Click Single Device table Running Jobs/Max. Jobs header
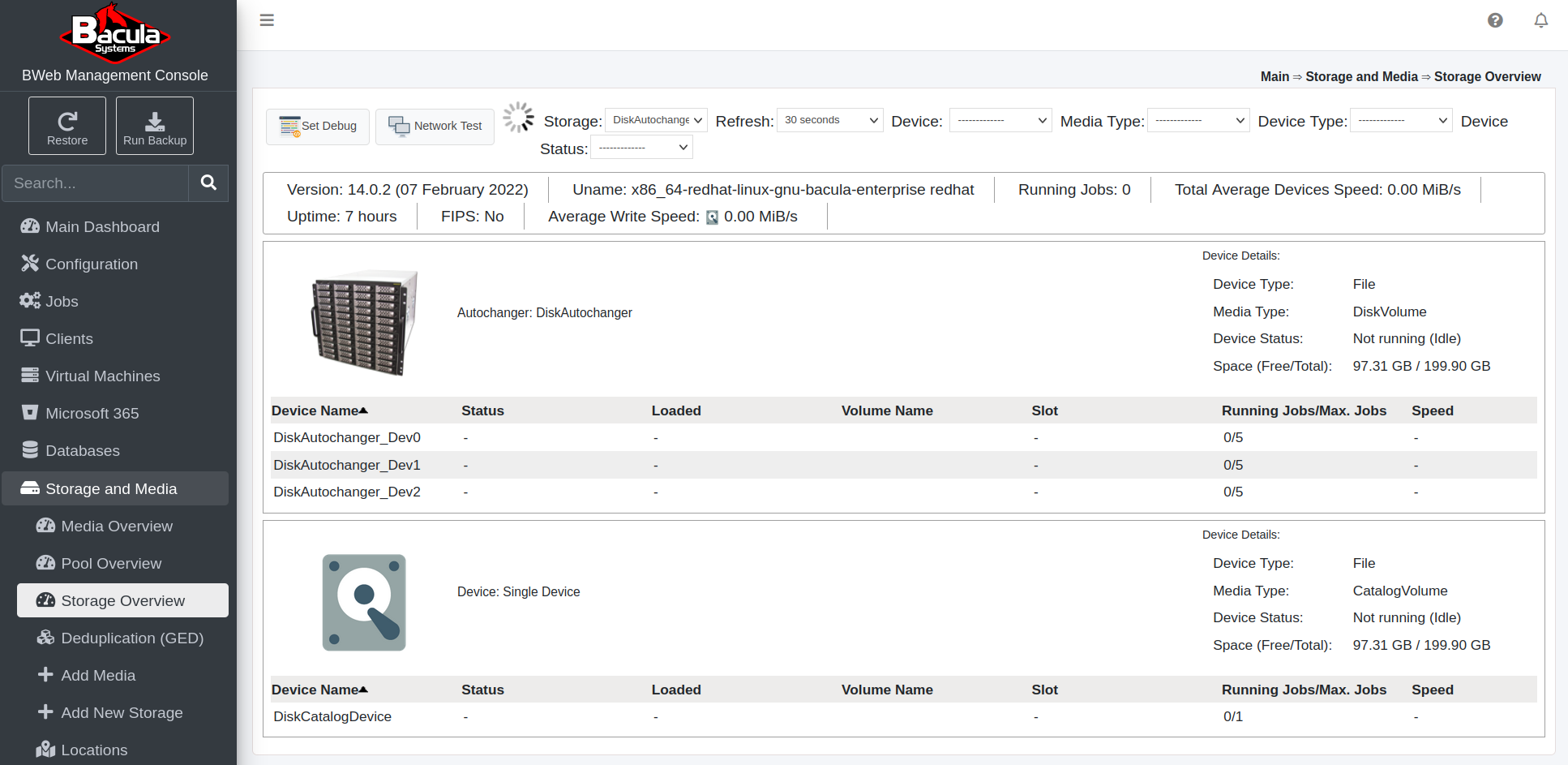1568x765 pixels. click(1304, 690)
